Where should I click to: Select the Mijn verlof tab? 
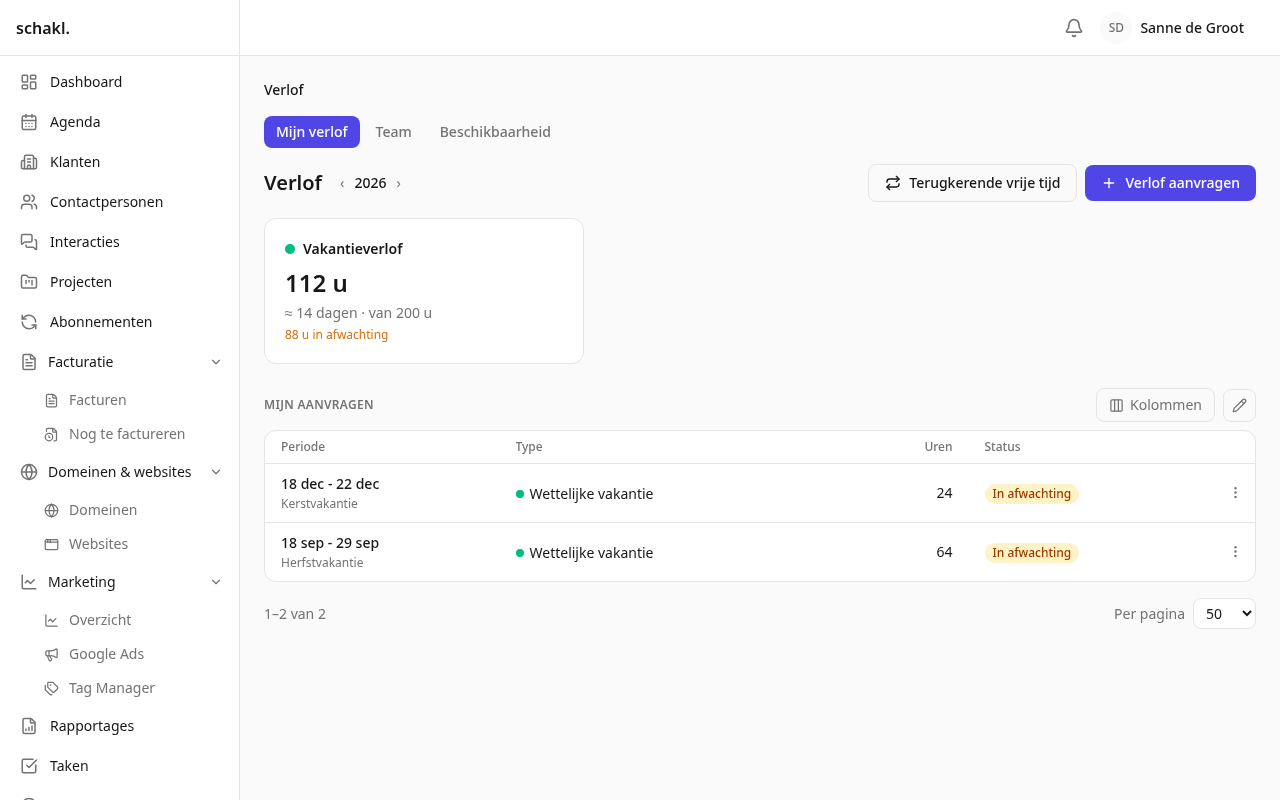coord(312,132)
